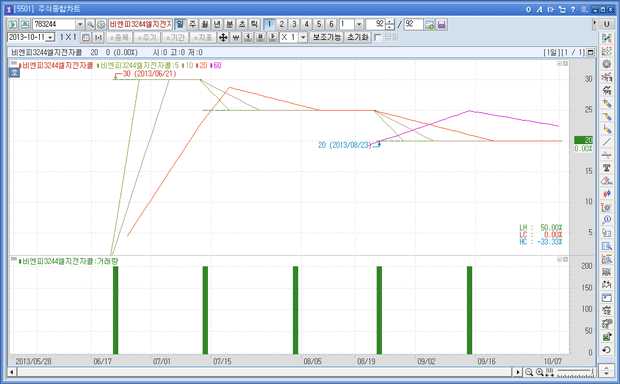Select preset tab number 2

[x=282, y=25]
